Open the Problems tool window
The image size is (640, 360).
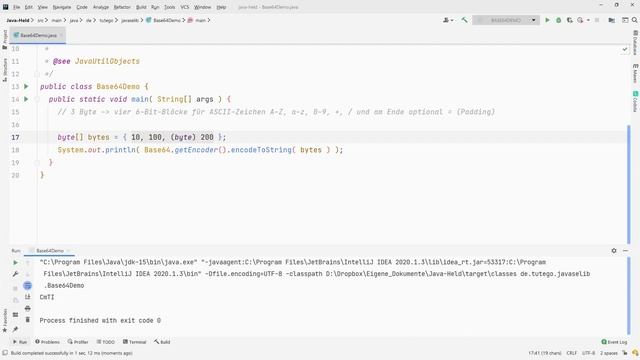(47, 342)
